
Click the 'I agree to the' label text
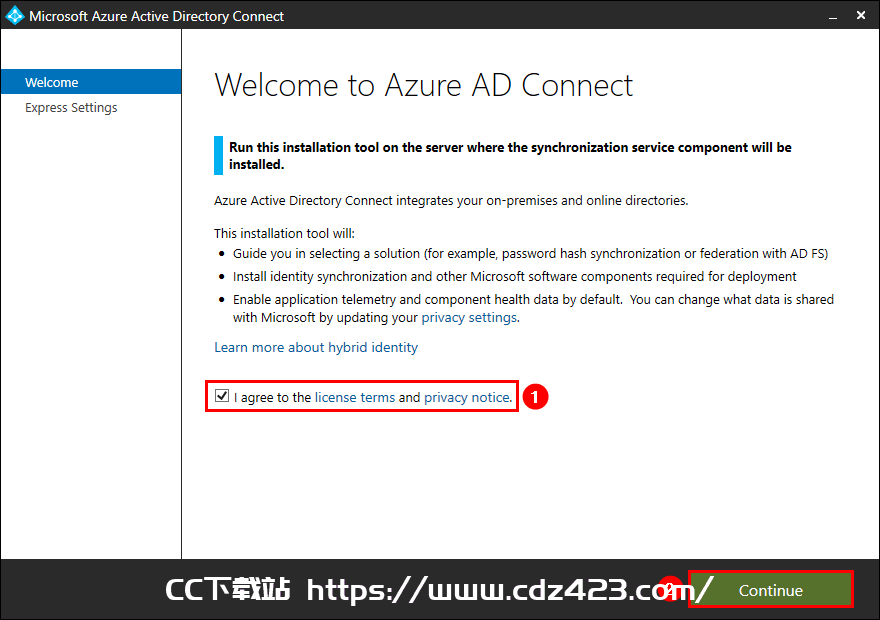(x=273, y=397)
